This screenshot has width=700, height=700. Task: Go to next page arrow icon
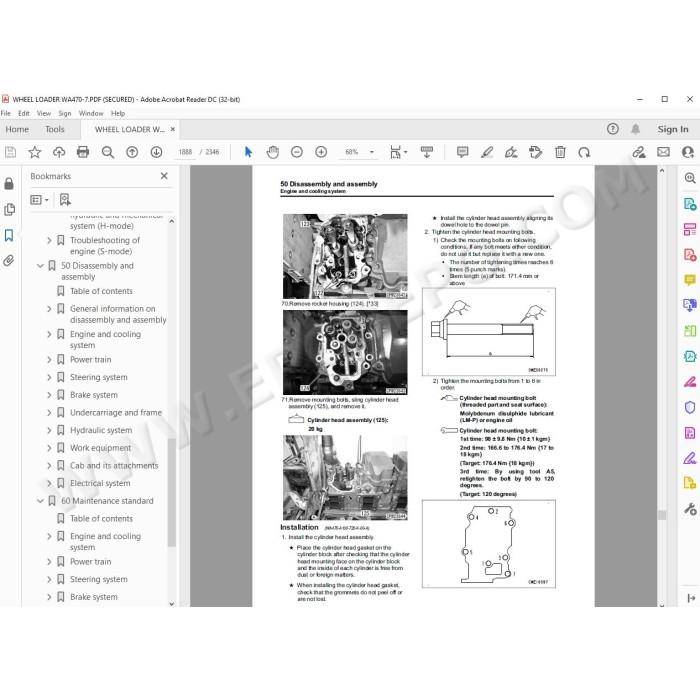point(156,152)
